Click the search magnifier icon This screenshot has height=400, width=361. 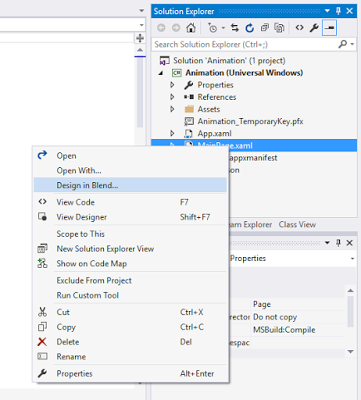click(x=342, y=44)
